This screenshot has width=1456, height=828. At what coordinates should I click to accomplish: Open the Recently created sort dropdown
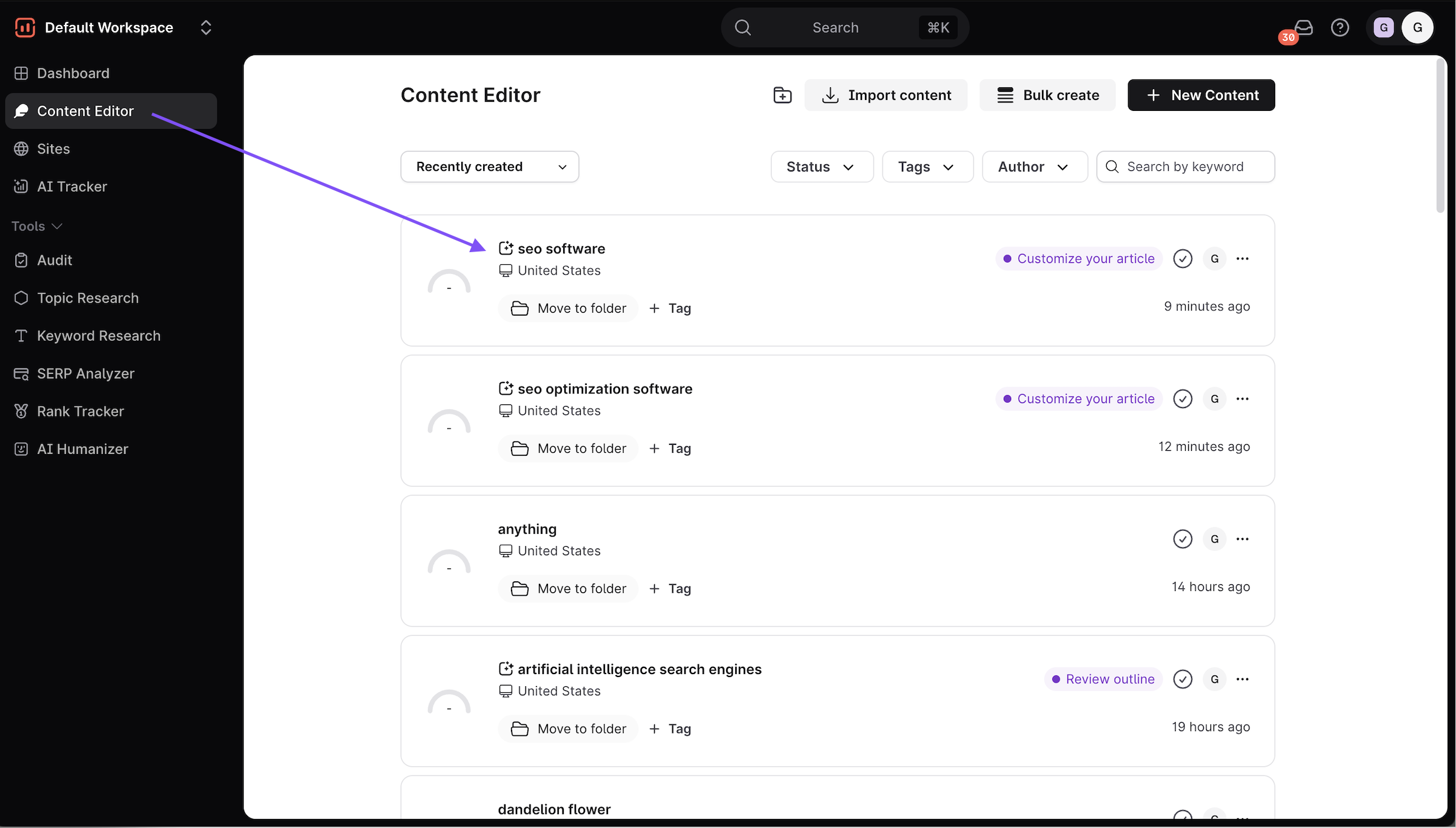489,167
